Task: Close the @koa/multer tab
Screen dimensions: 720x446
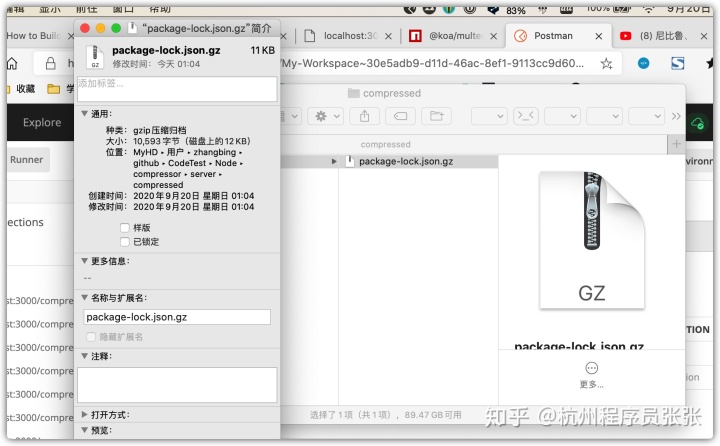Action: pyautogui.click(x=494, y=36)
